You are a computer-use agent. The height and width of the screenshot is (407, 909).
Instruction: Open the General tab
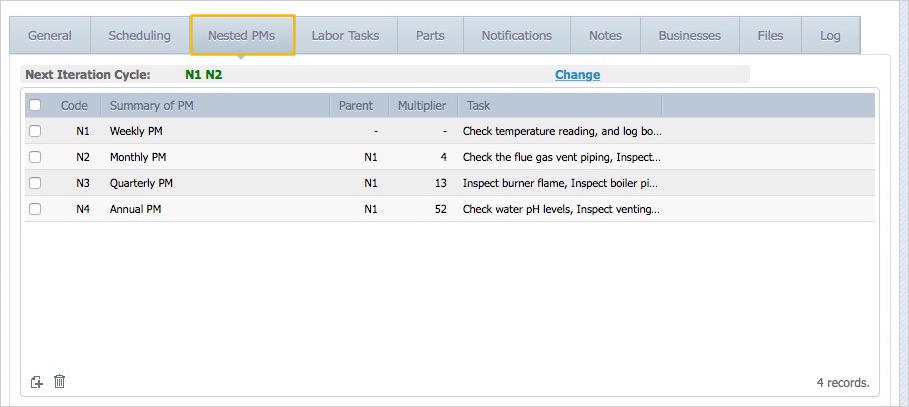point(50,35)
